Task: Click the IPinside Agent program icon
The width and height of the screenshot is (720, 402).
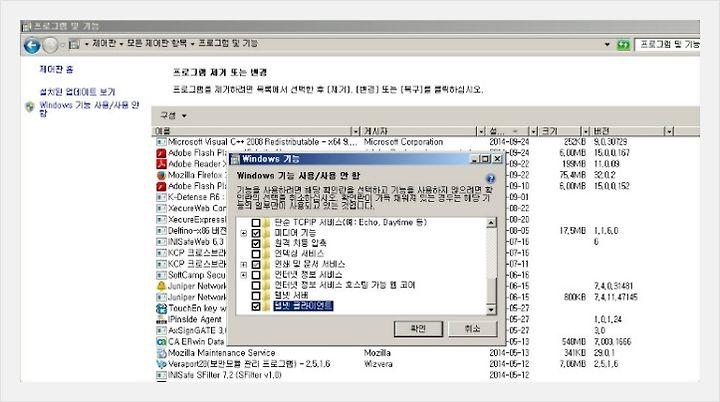Action: click(161, 319)
